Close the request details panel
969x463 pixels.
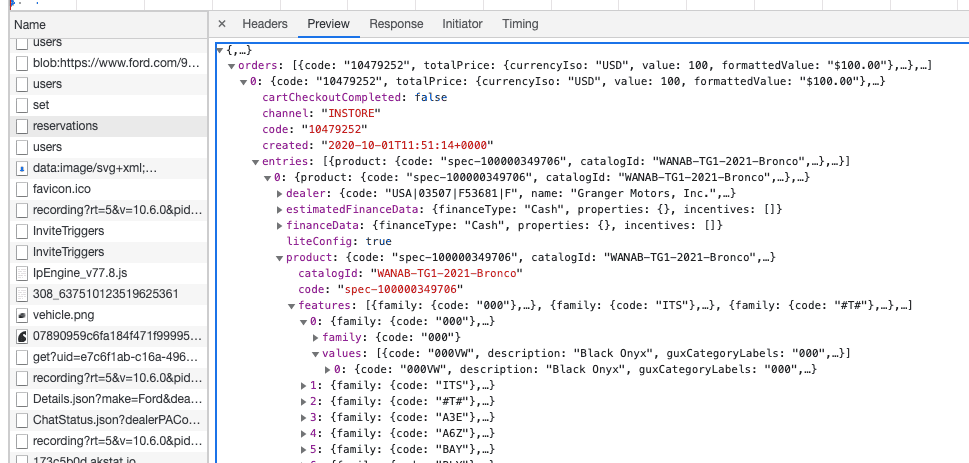222,24
